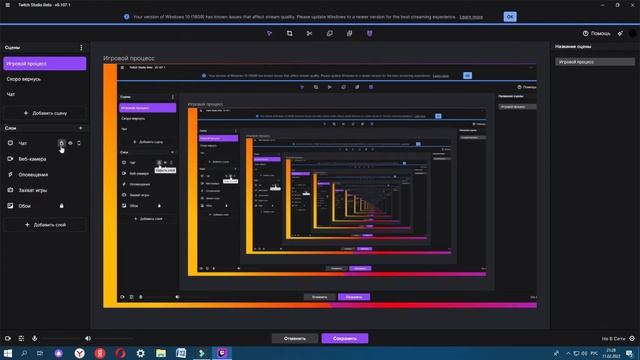The height and width of the screenshot is (360, 640).
Task: Select the crop tool in top toolbar
Action: coord(289,33)
